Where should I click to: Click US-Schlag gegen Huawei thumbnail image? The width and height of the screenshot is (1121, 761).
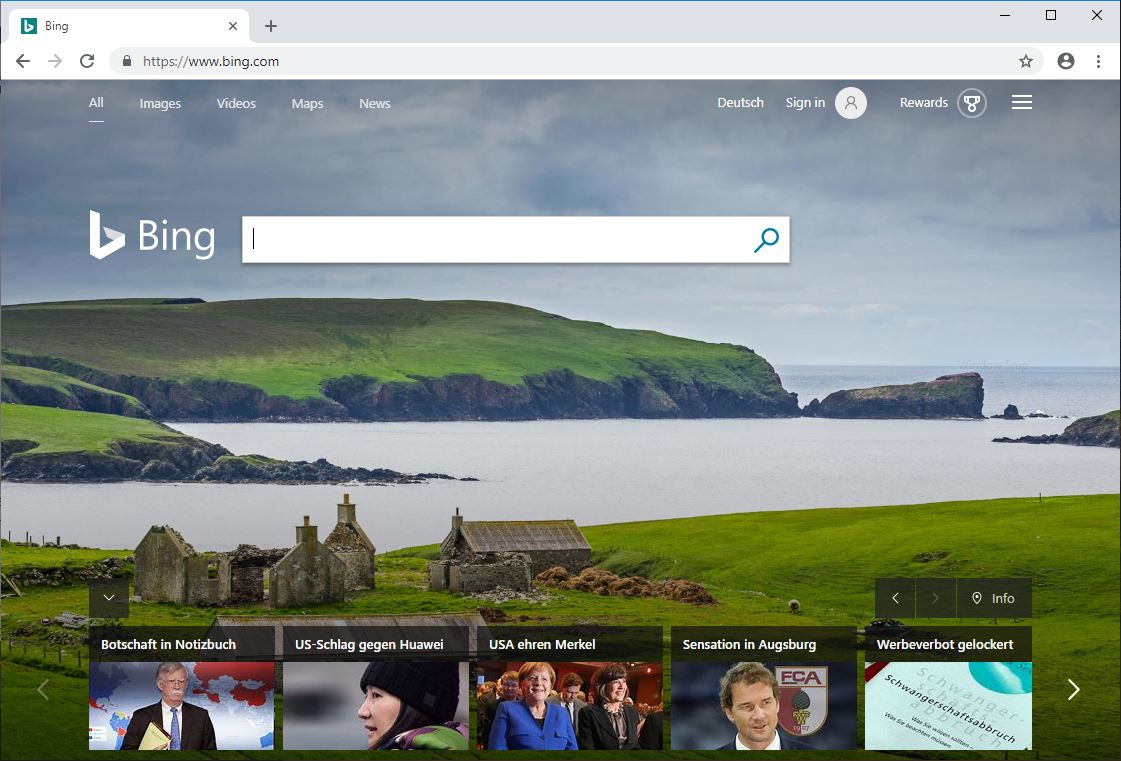tap(376, 706)
